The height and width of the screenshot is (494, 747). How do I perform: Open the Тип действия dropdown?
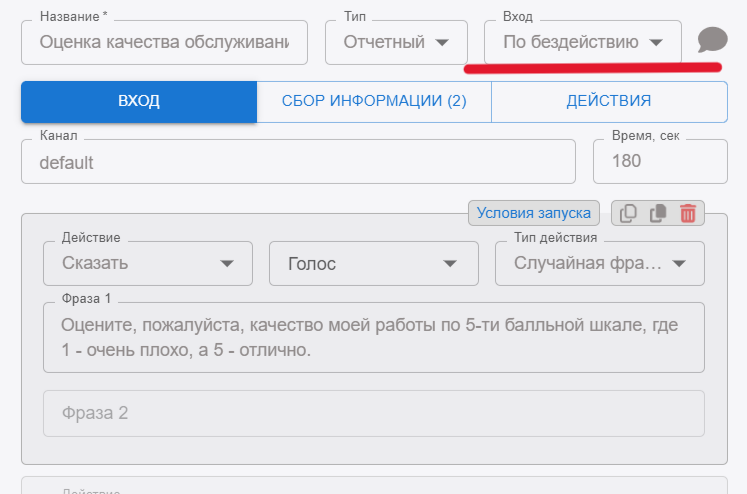coord(599,264)
